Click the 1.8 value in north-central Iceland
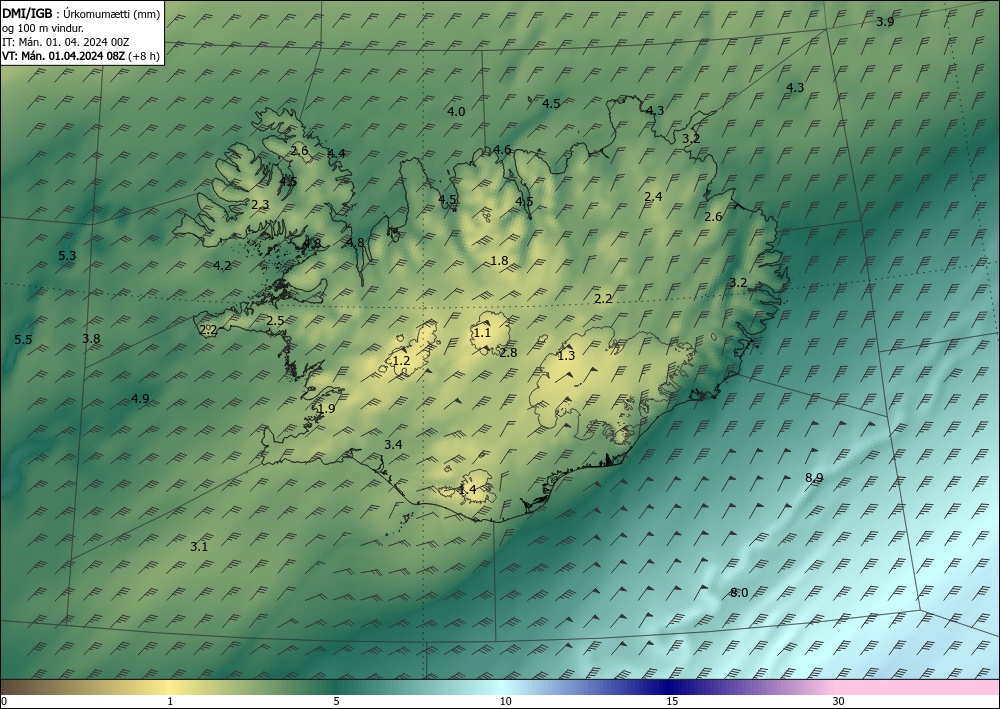Viewport: 1000px width, 709px height. coord(499,260)
